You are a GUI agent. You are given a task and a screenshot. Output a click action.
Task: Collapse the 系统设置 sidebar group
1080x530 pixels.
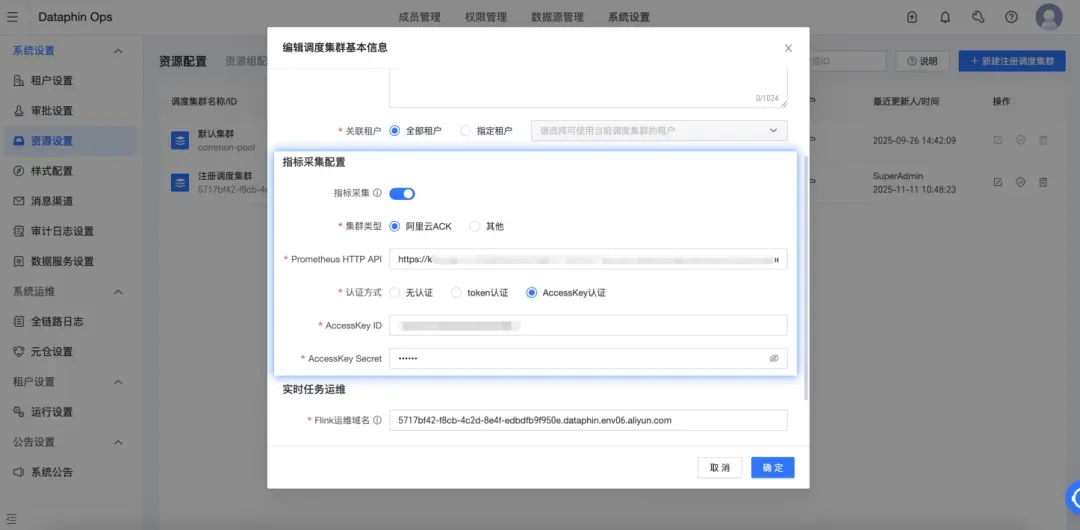(x=118, y=51)
